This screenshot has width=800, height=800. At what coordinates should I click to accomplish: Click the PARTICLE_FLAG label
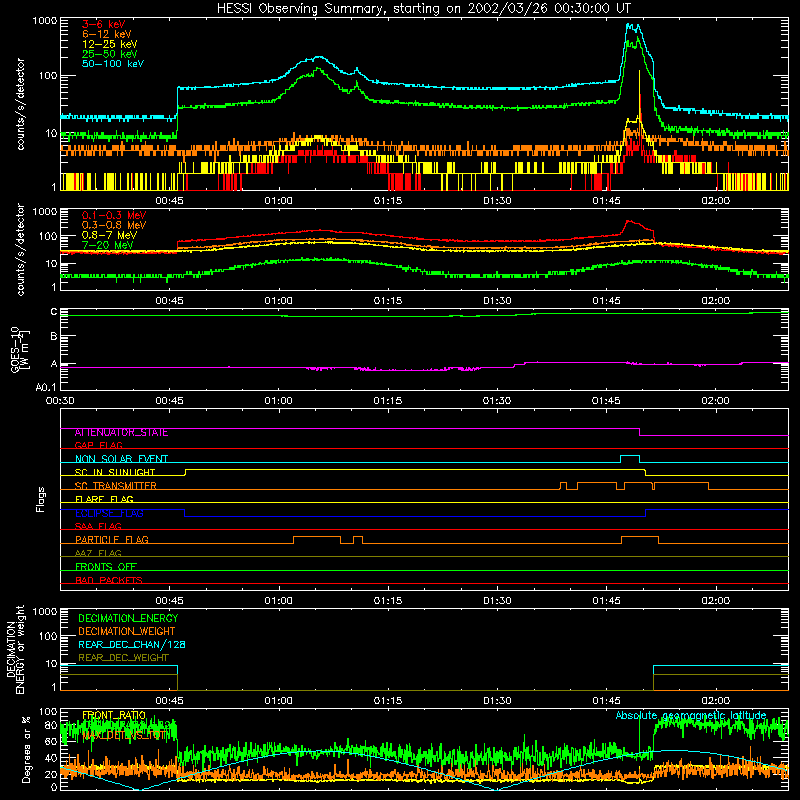pos(112,540)
